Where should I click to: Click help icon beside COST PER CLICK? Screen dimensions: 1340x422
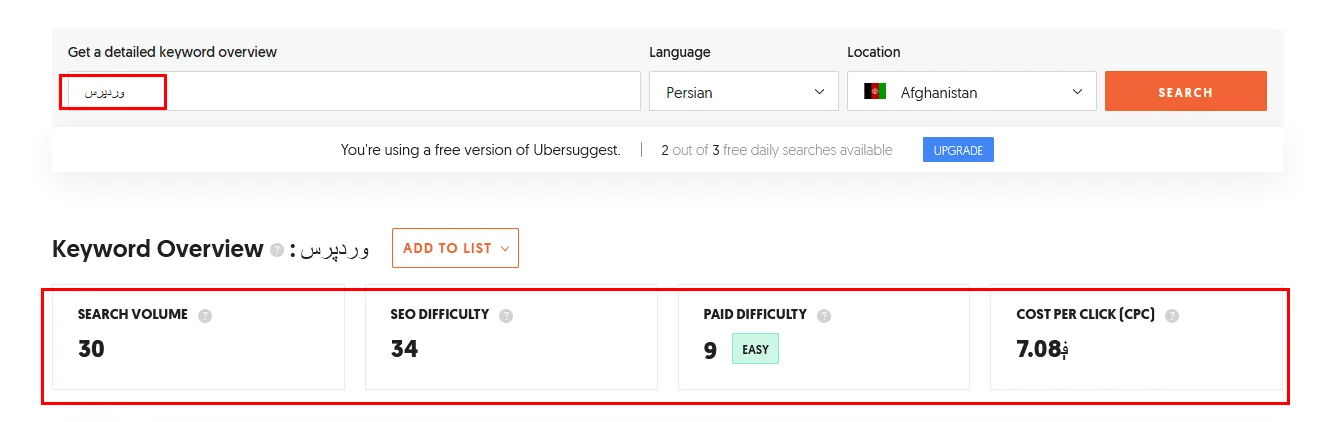(1172, 315)
